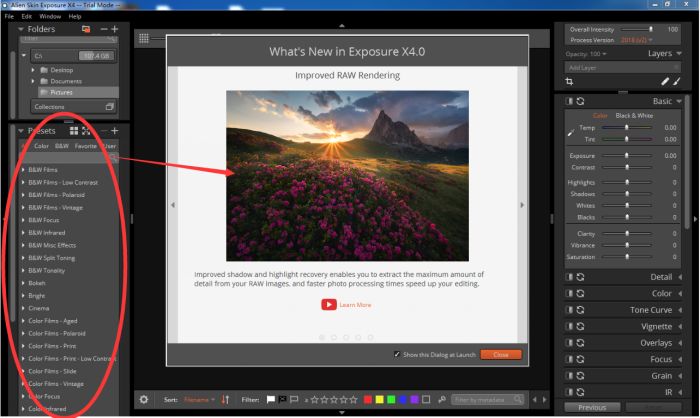This screenshot has width=700, height=418.
Task: Filter by unflagged outline flag
Action: click(294, 400)
